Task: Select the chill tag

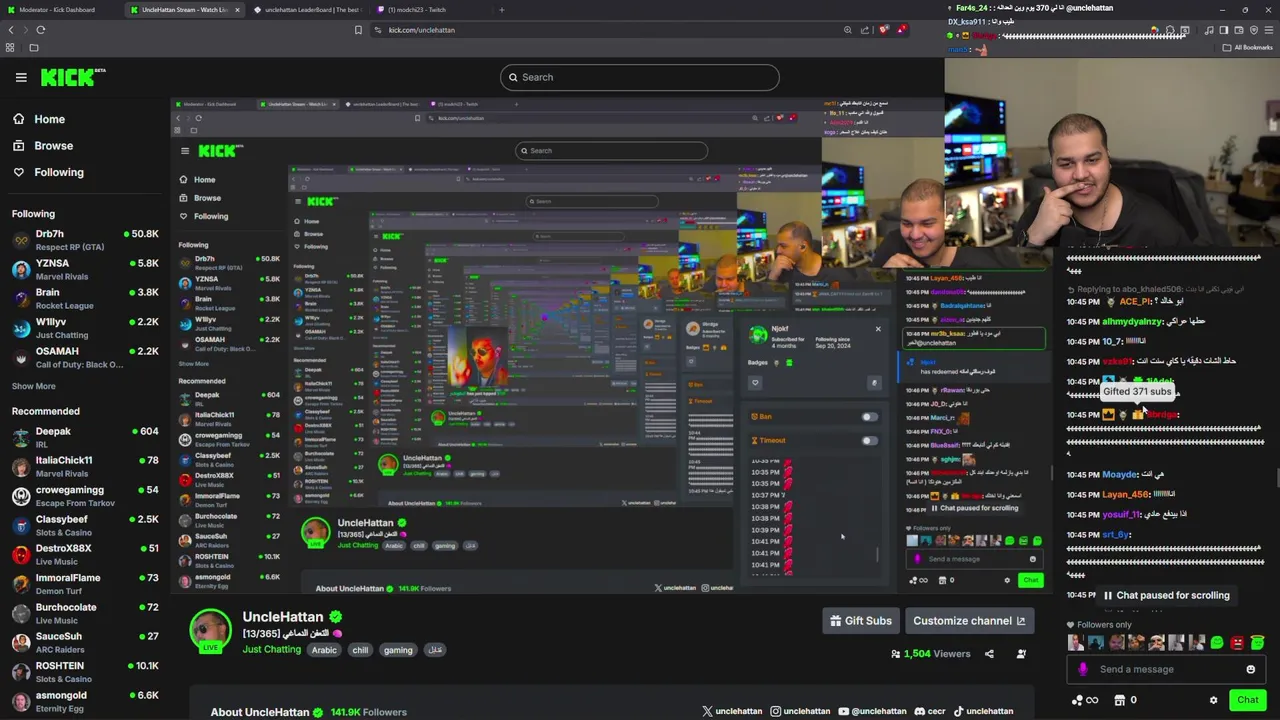Action: coord(360,650)
